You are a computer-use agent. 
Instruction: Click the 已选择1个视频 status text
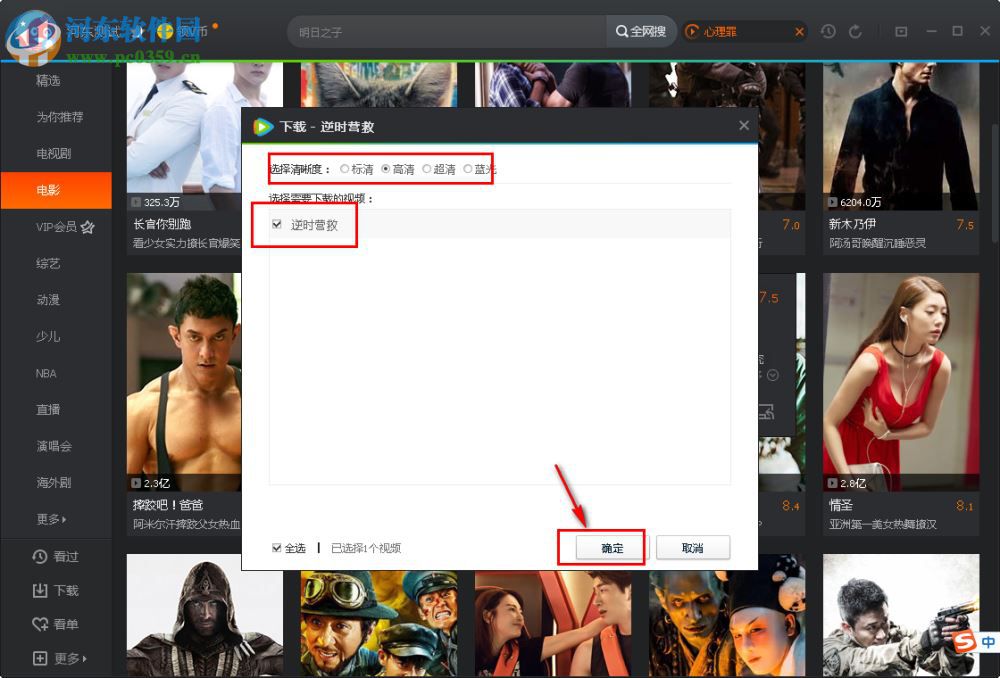point(366,548)
